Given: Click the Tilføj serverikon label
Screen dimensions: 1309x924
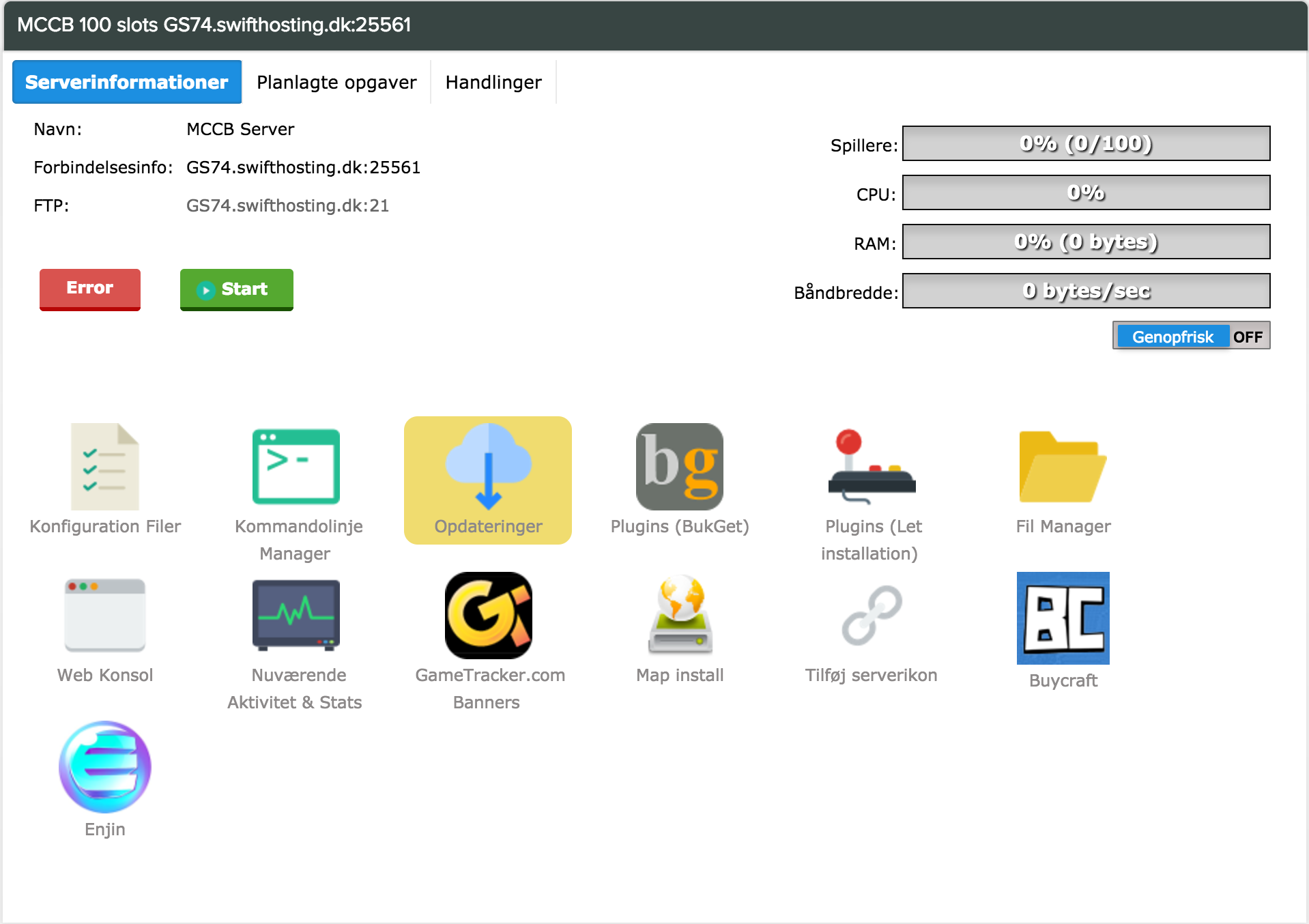Looking at the screenshot, I should coord(872,675).
